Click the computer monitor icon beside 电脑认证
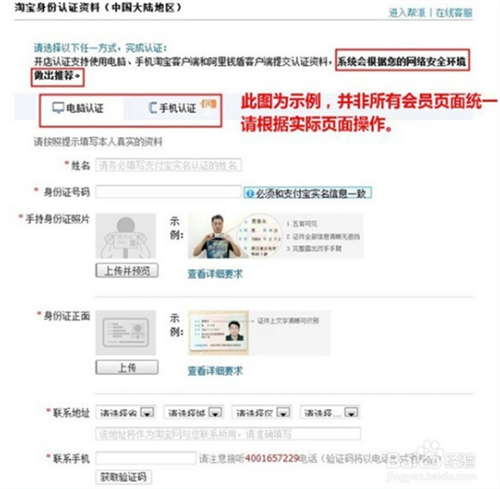This screenshot has width=500, height=489. tap(58, 108)
